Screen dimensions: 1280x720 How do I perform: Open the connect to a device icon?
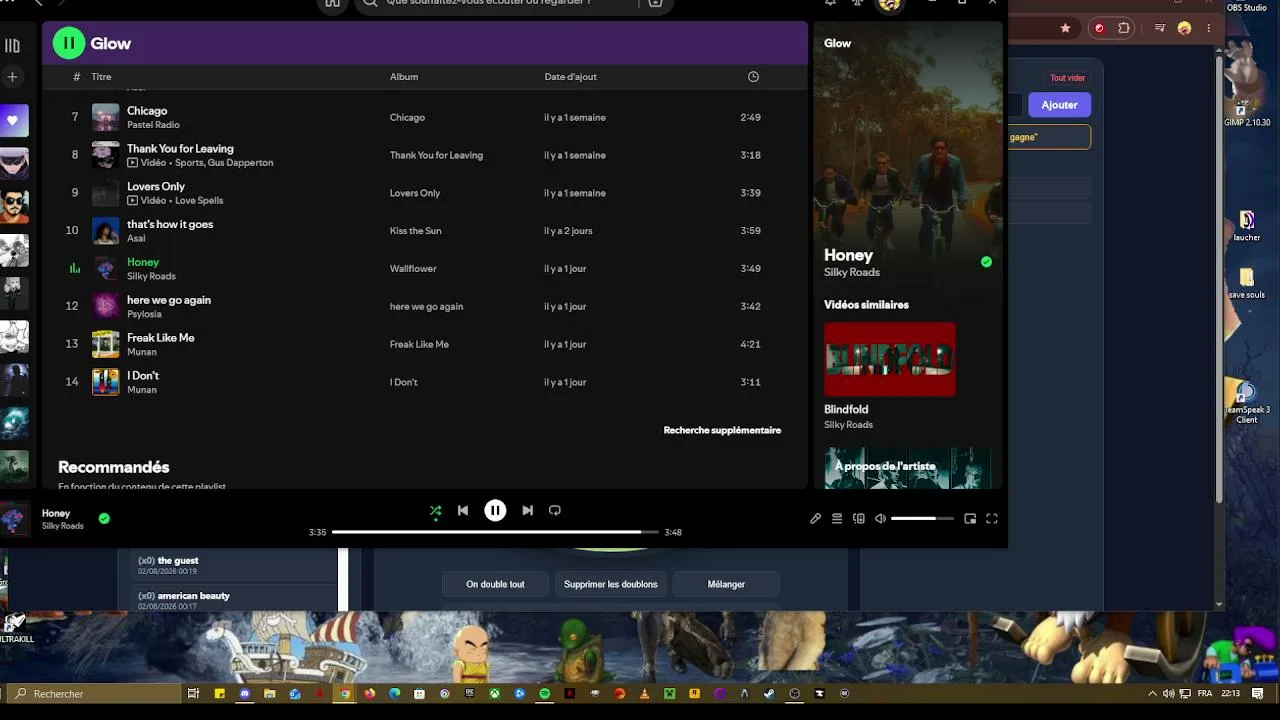click(x=859, y=518)
